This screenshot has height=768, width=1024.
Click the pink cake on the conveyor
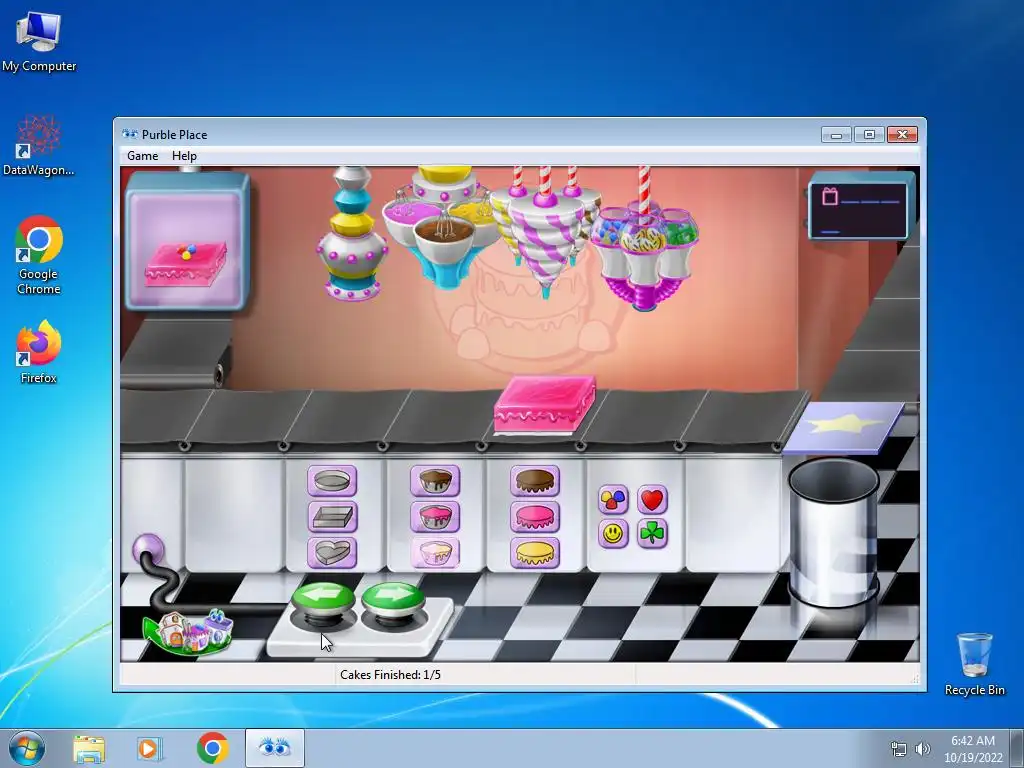coord(545,405)
